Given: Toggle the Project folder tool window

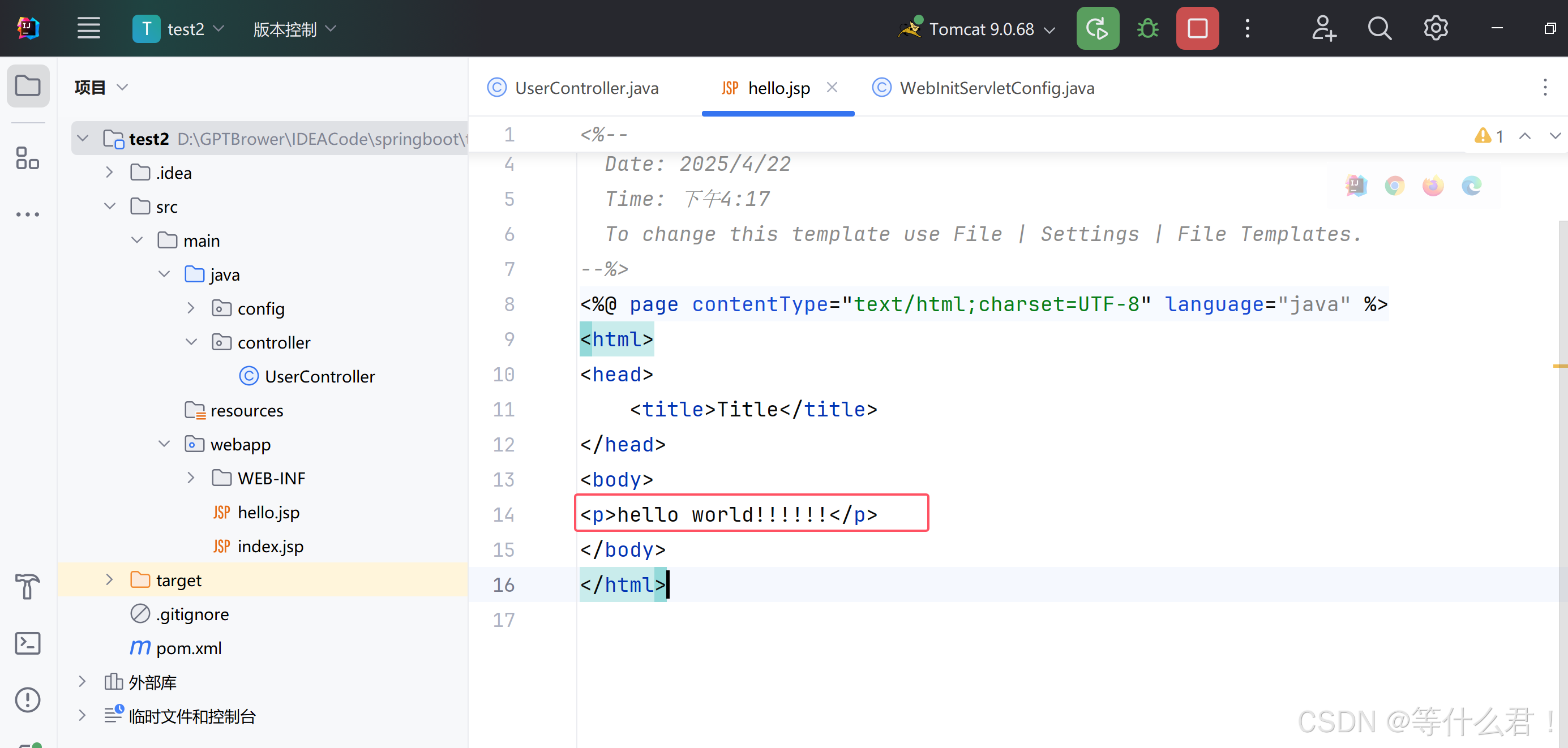Looking at the screenshot, I should (x=27, y=86).
